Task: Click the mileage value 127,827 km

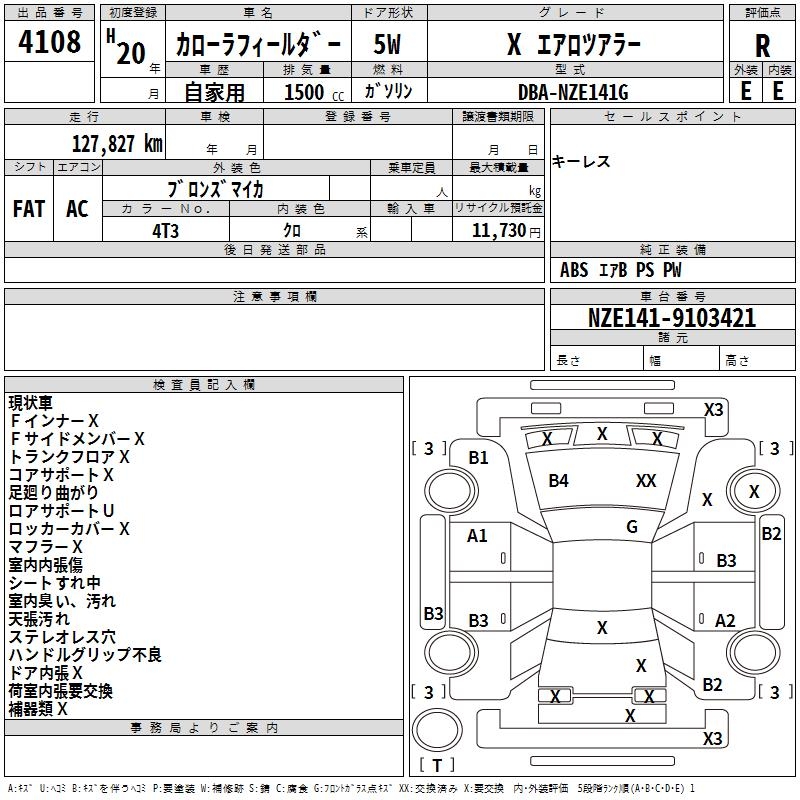Action: [117, 144]
